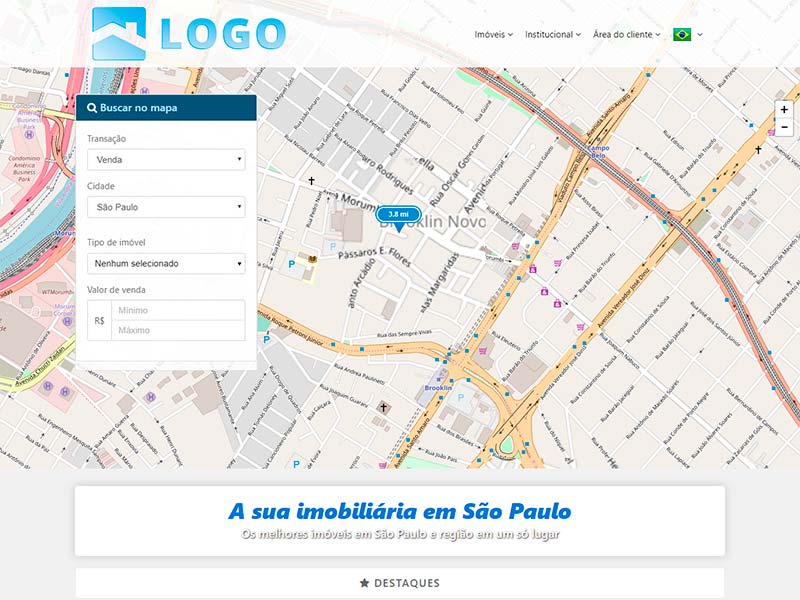Click the Brooklin station label on map
The width and height of the screenshot is (800, 600).
[x=438, y=388]
